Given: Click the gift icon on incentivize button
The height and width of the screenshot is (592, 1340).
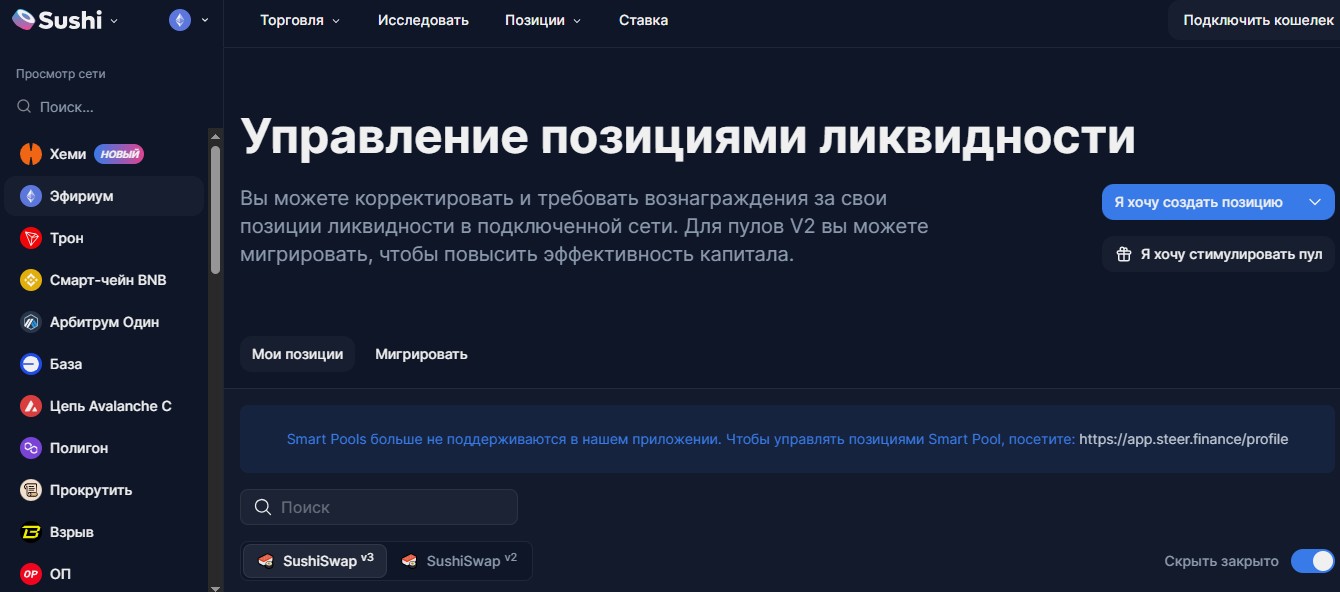Looking at the screenshot, I should pos(1124,254).
